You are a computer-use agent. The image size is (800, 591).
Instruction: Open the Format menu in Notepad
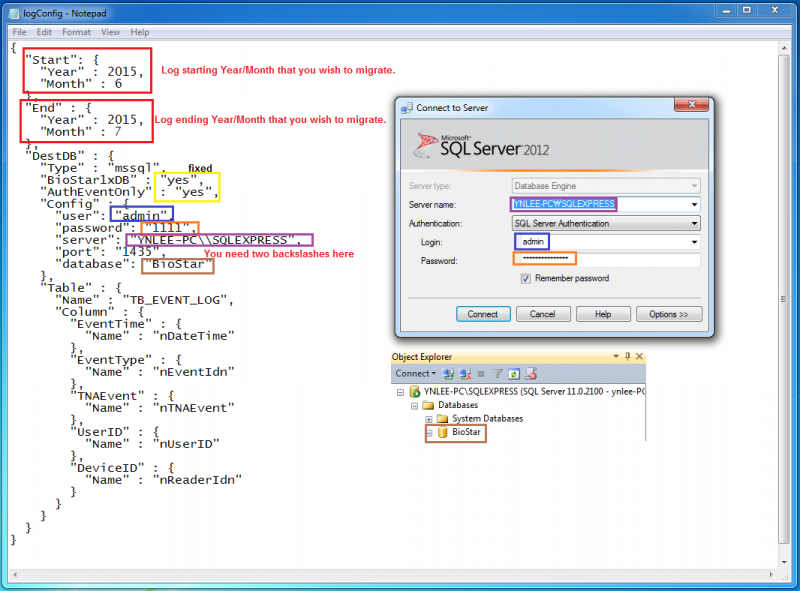point(76,32)
